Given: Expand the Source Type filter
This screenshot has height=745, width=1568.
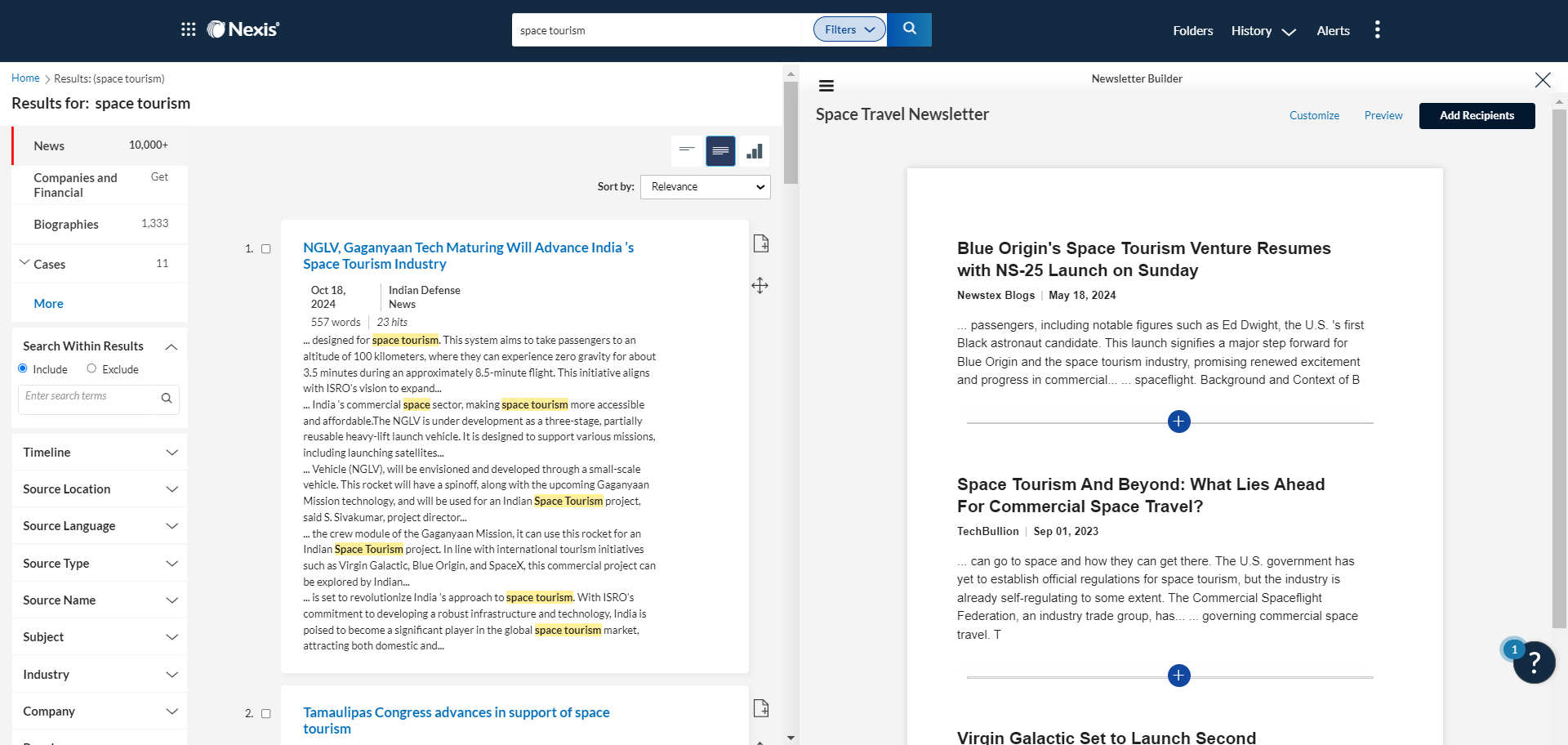Looking at the screenshot, I should (100, 564).
